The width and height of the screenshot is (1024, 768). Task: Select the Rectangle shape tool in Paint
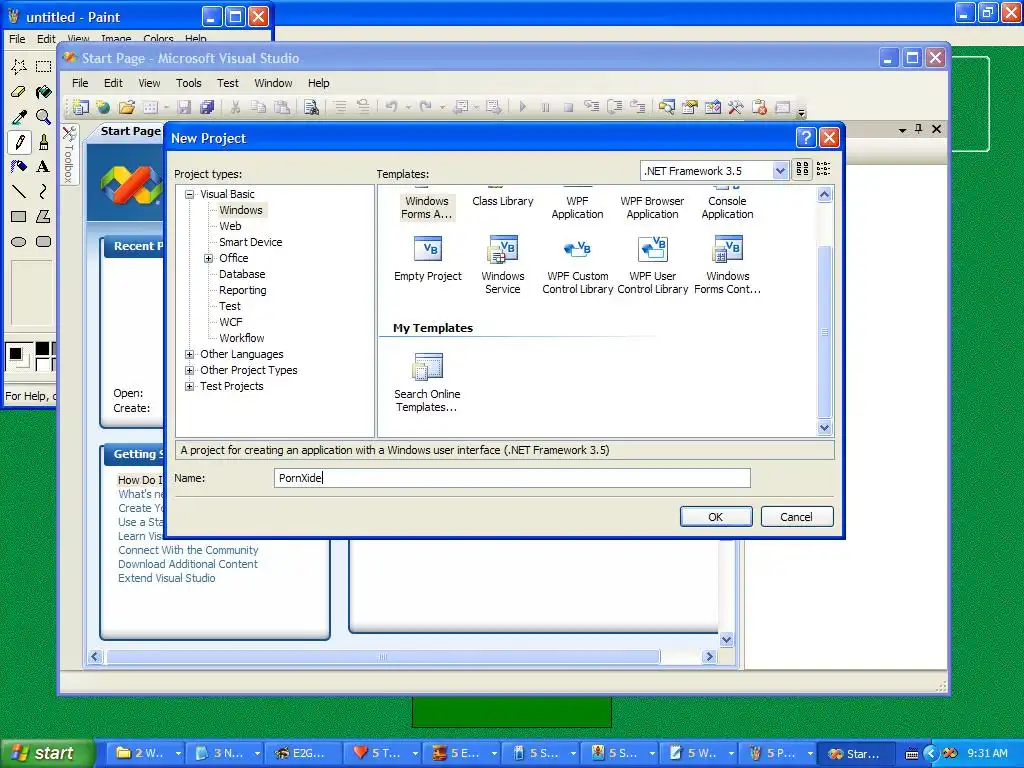click(x=19, y=216)
